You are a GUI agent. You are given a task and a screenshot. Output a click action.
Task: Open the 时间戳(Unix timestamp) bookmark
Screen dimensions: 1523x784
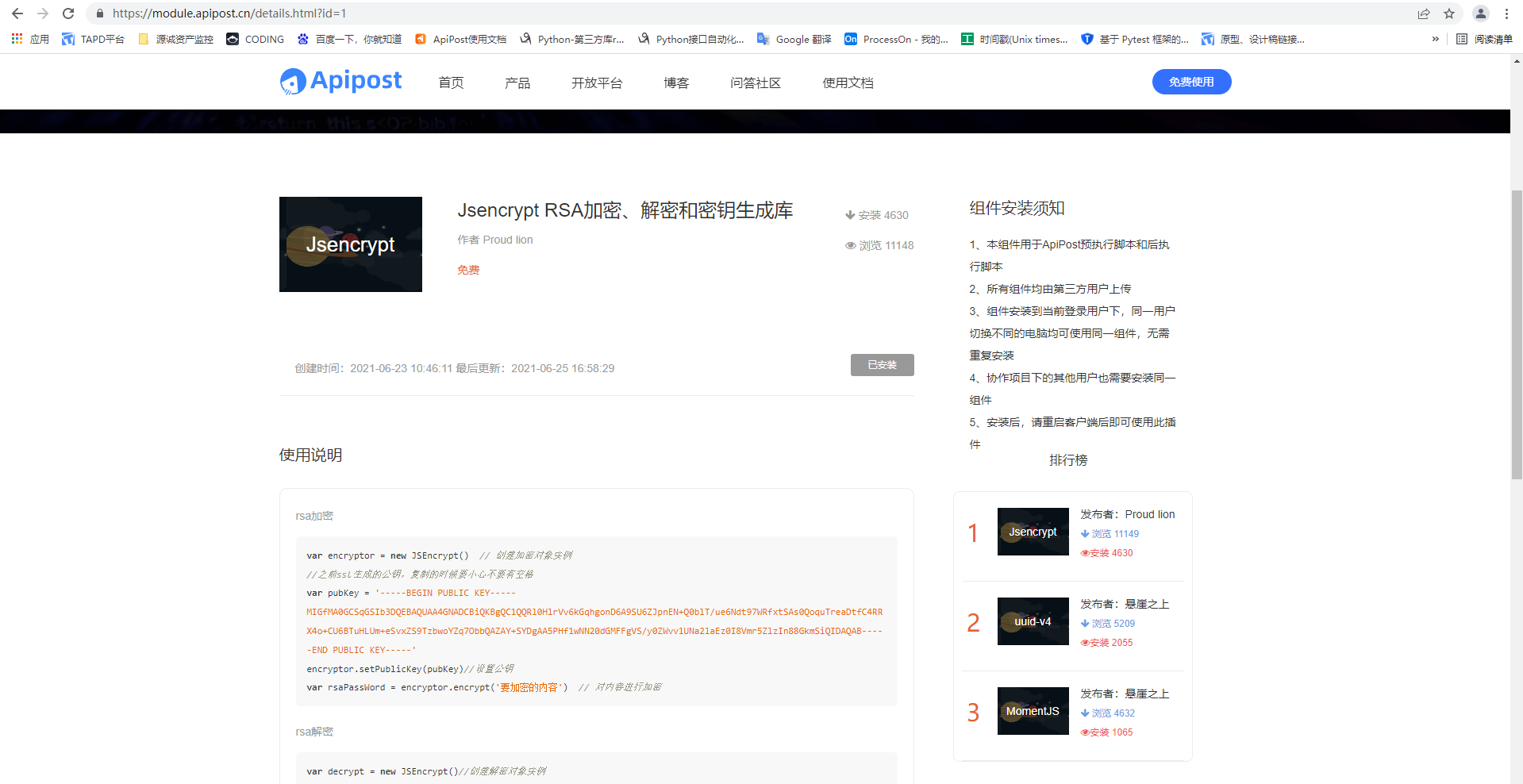[1014, 39]
